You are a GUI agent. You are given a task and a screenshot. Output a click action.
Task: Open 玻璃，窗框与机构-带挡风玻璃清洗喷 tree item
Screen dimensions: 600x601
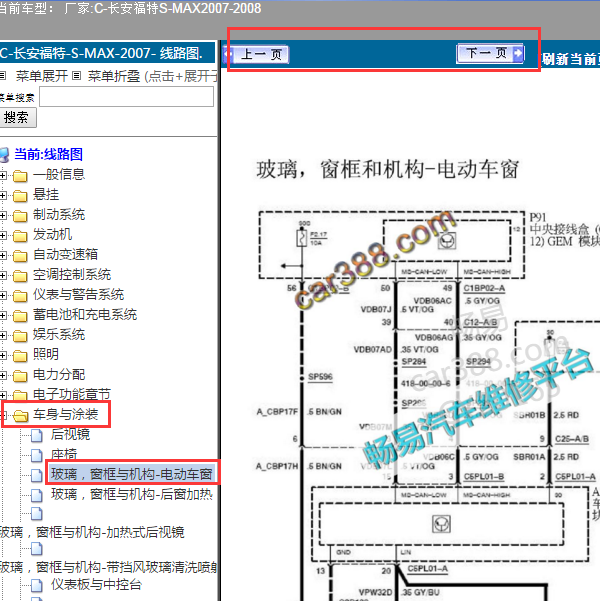108,567
